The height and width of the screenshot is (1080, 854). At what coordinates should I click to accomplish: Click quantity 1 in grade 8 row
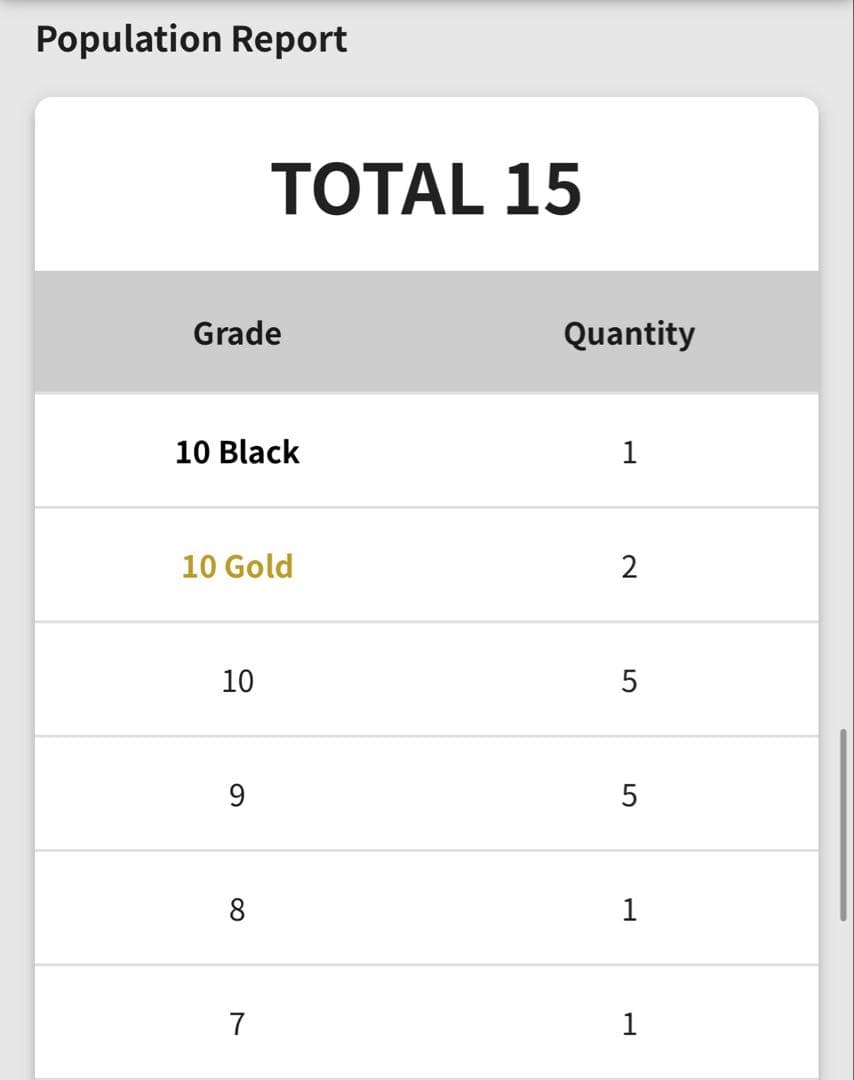[x=628, y=910]
